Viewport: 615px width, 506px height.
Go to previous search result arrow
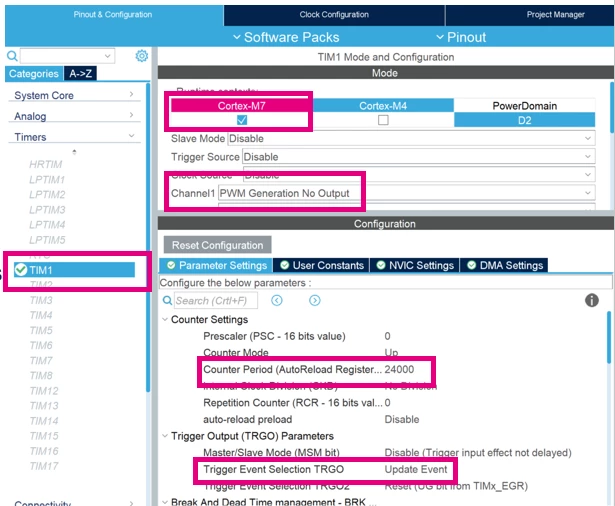(277, 300)
